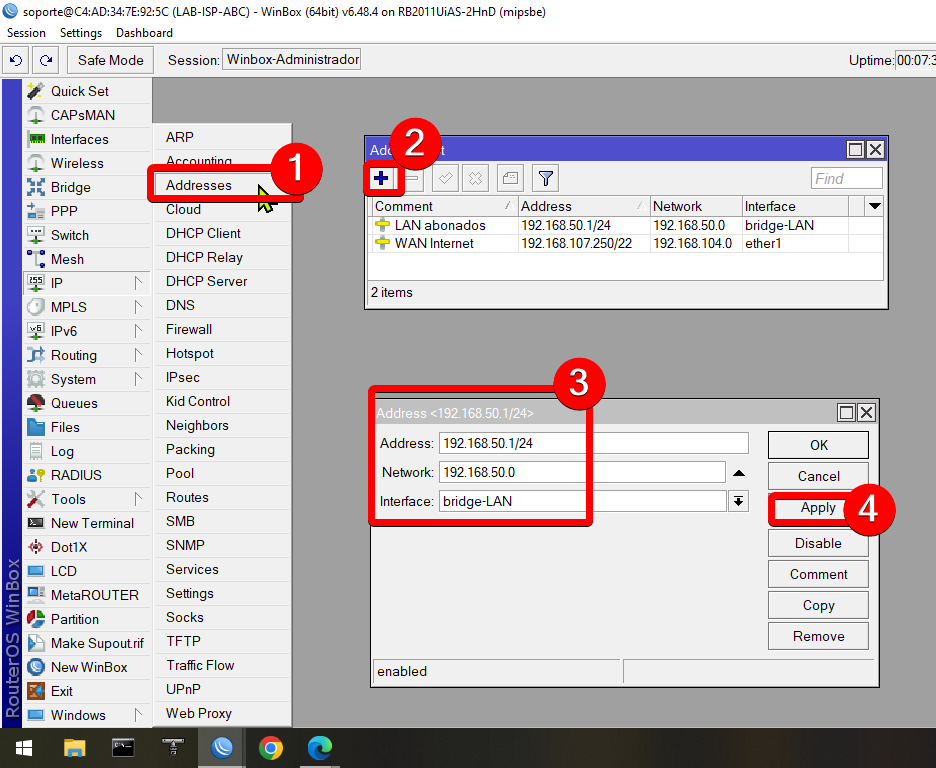Screen dimensions: 936x768
Task: Open the Wireless section in the sidebar
Action: [77, 163]
